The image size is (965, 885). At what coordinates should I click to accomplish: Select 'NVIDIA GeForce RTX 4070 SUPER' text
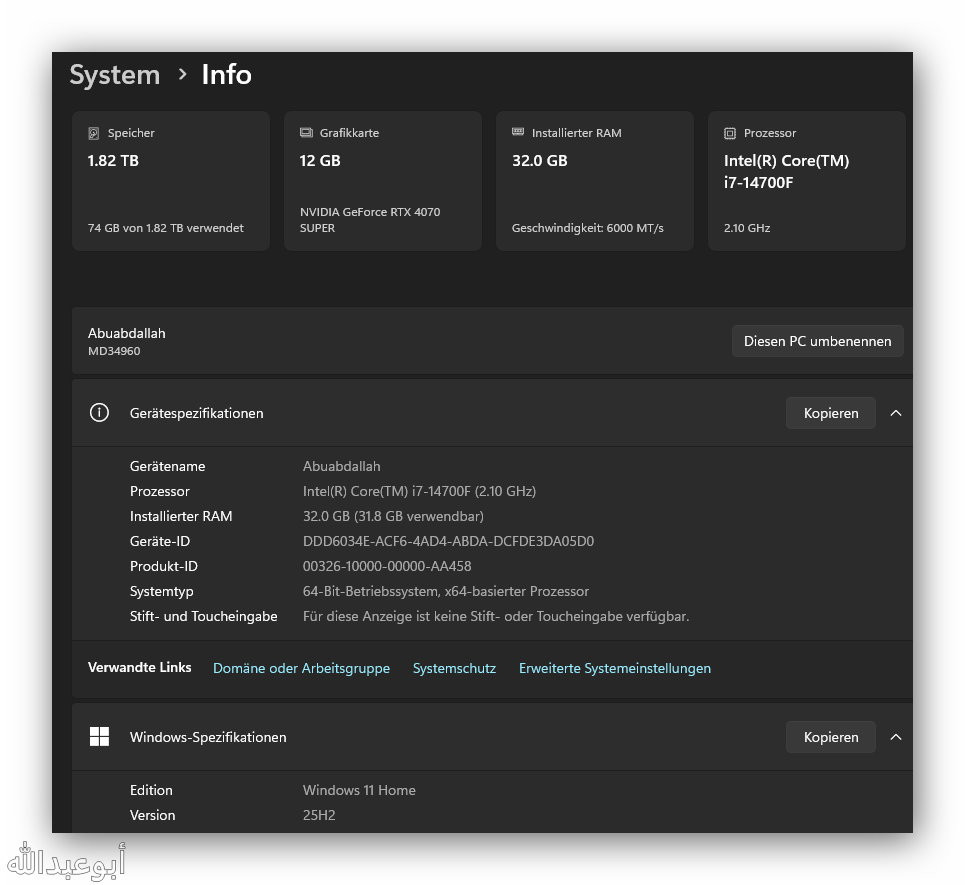click(x=370, y=220)
